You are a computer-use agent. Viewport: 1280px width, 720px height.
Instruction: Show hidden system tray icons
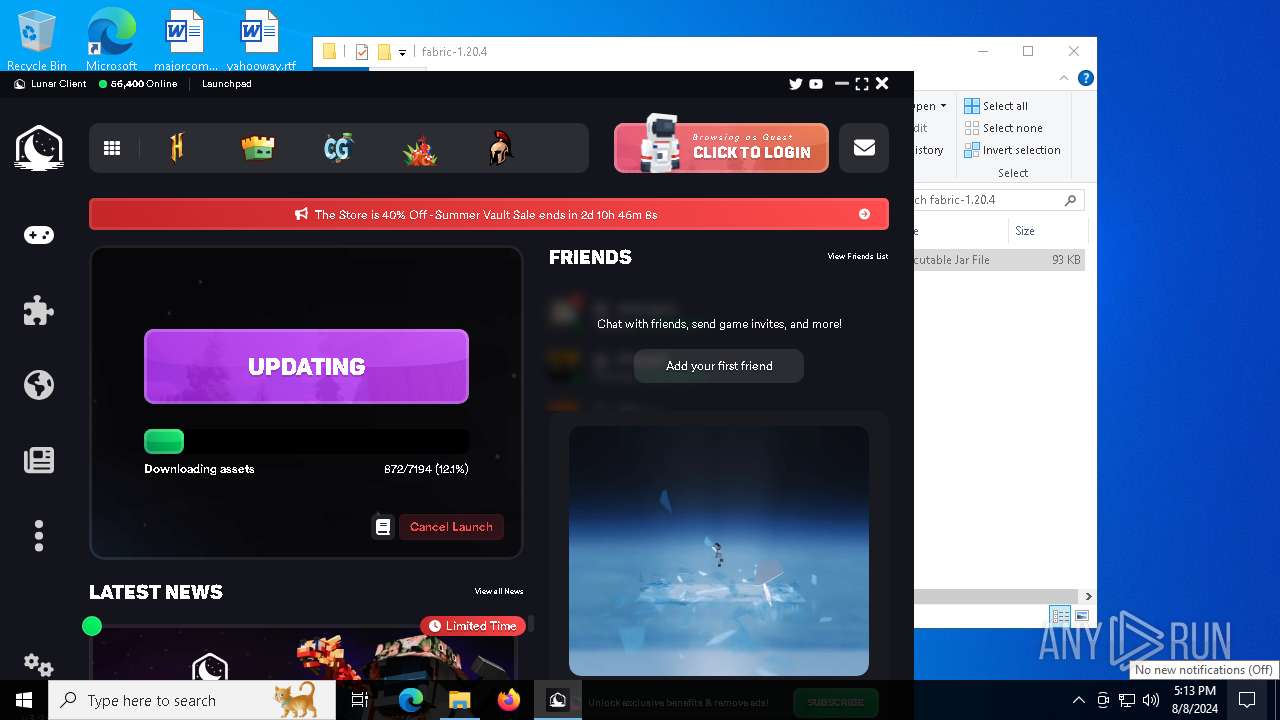tap(1078, 700)
